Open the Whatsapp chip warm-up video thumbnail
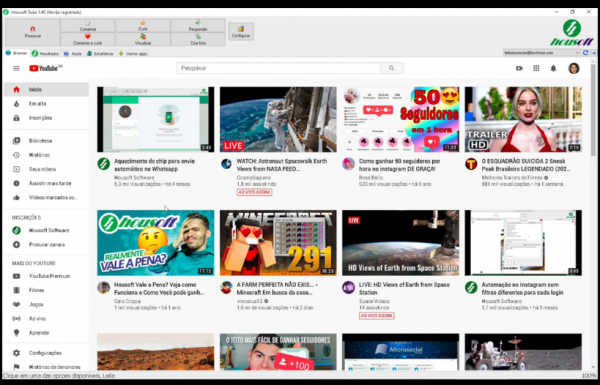600x385 pixels. 156,119
